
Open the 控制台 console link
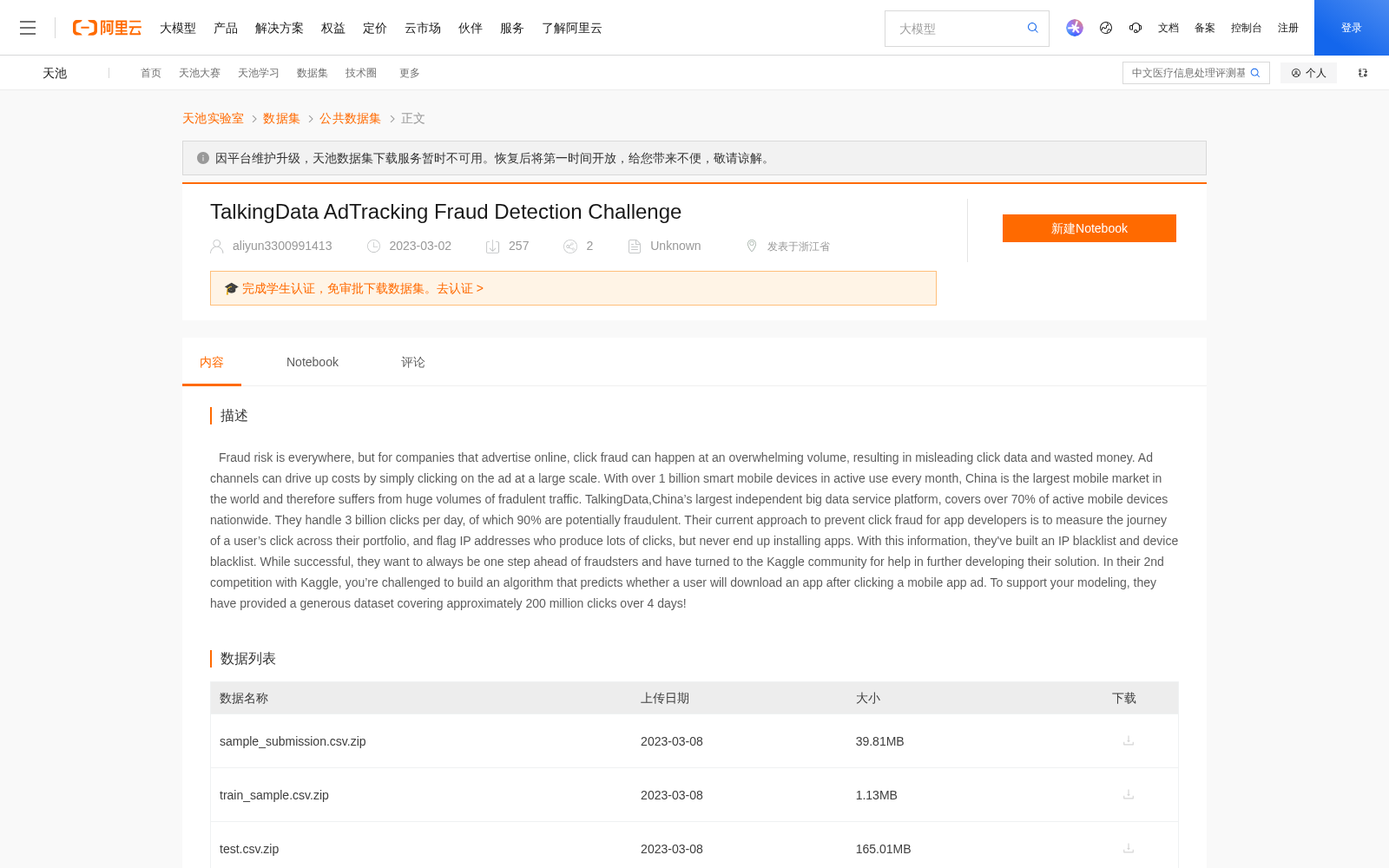[1247, 28]
